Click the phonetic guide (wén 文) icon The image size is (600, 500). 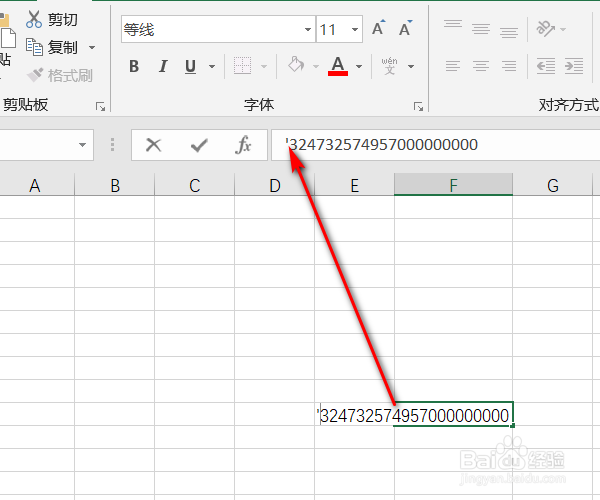390,66
